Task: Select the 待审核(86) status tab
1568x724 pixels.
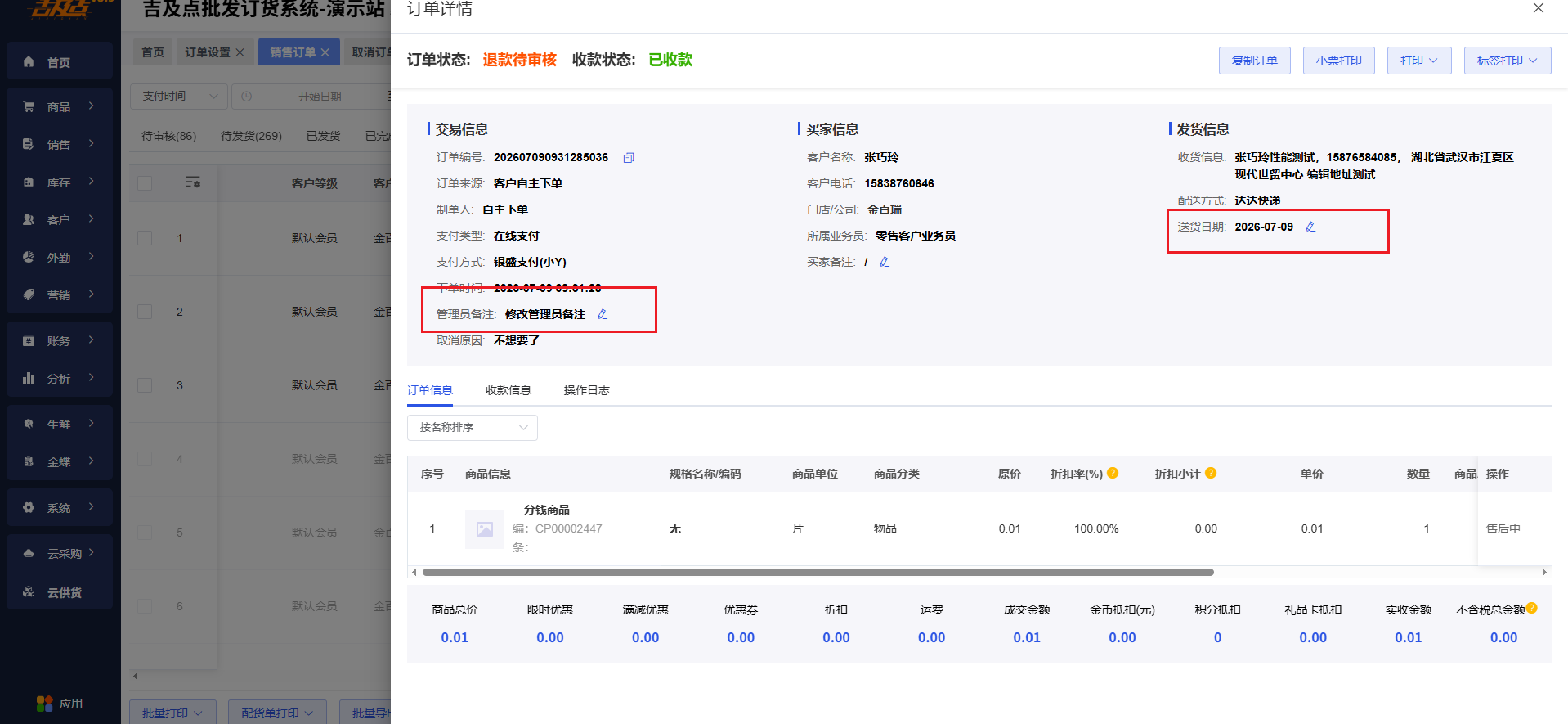Action: [x=168, y=136]
